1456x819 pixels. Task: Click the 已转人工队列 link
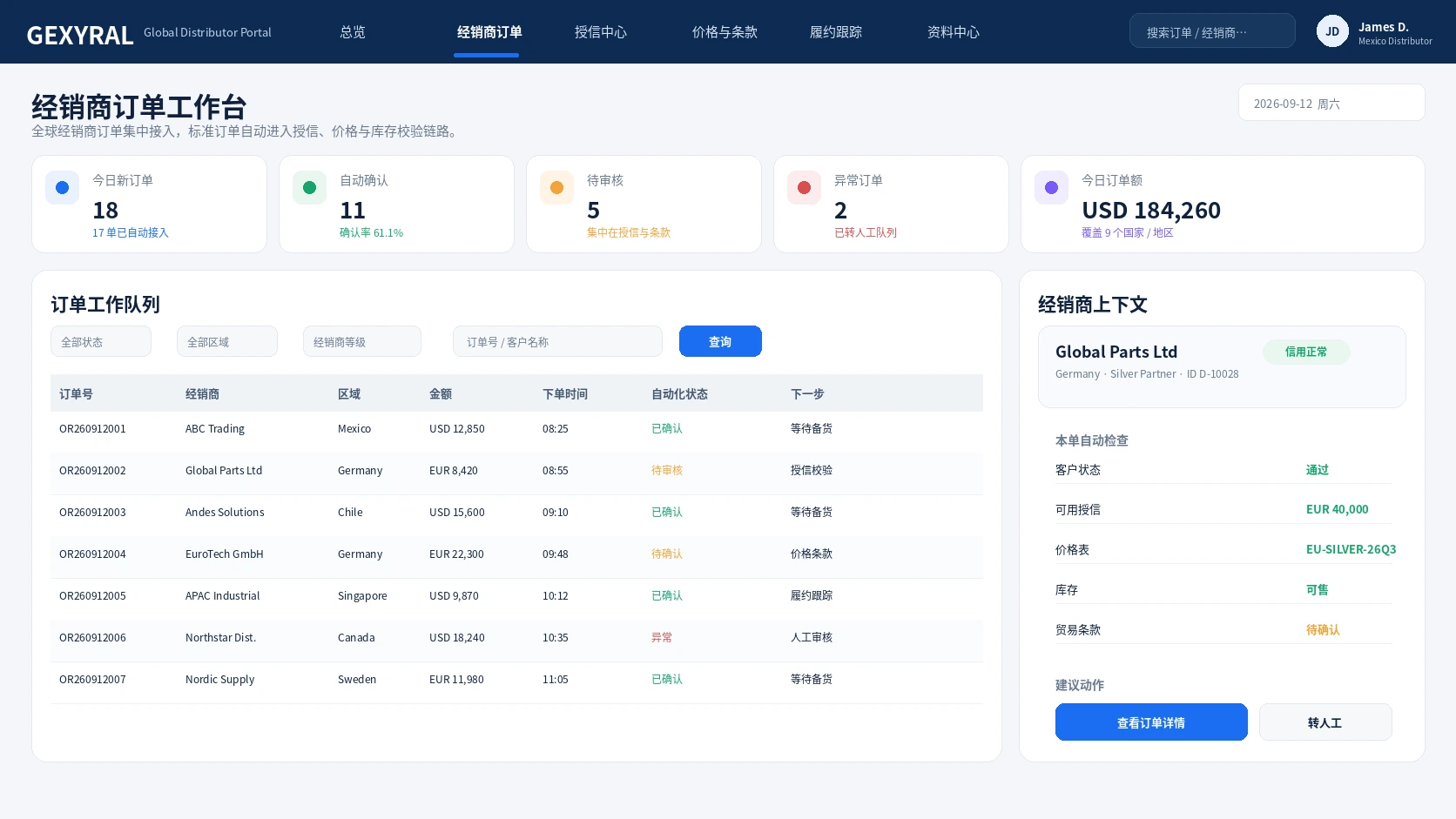(x=866, y=232)
